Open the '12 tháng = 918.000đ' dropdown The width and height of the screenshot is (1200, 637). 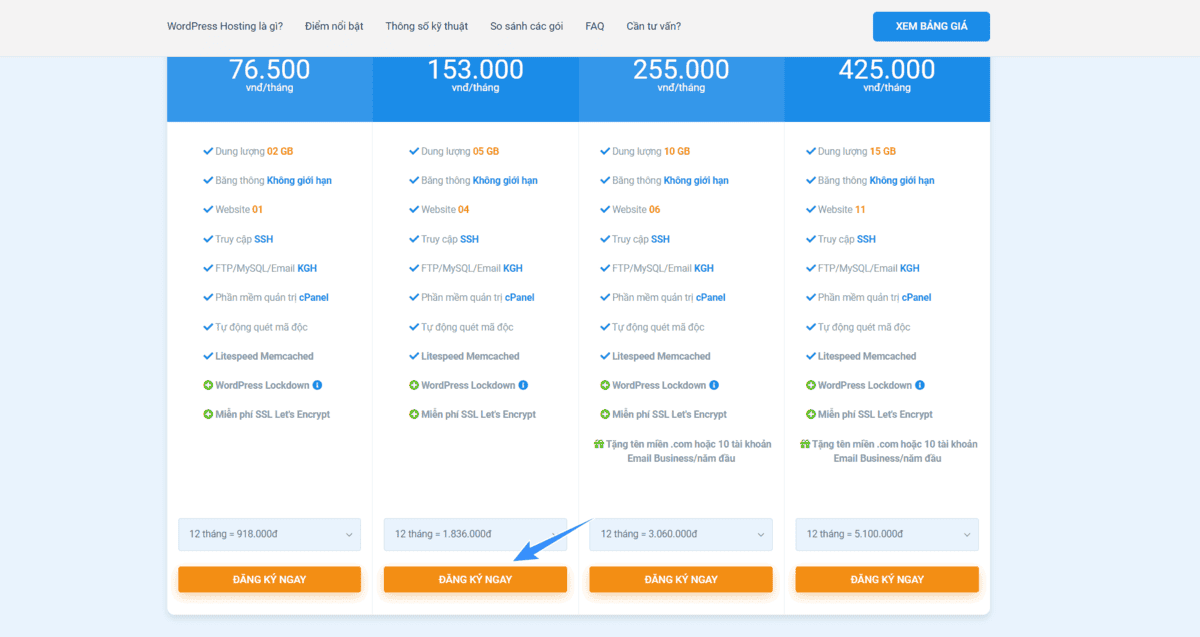(x=270, y=534)
